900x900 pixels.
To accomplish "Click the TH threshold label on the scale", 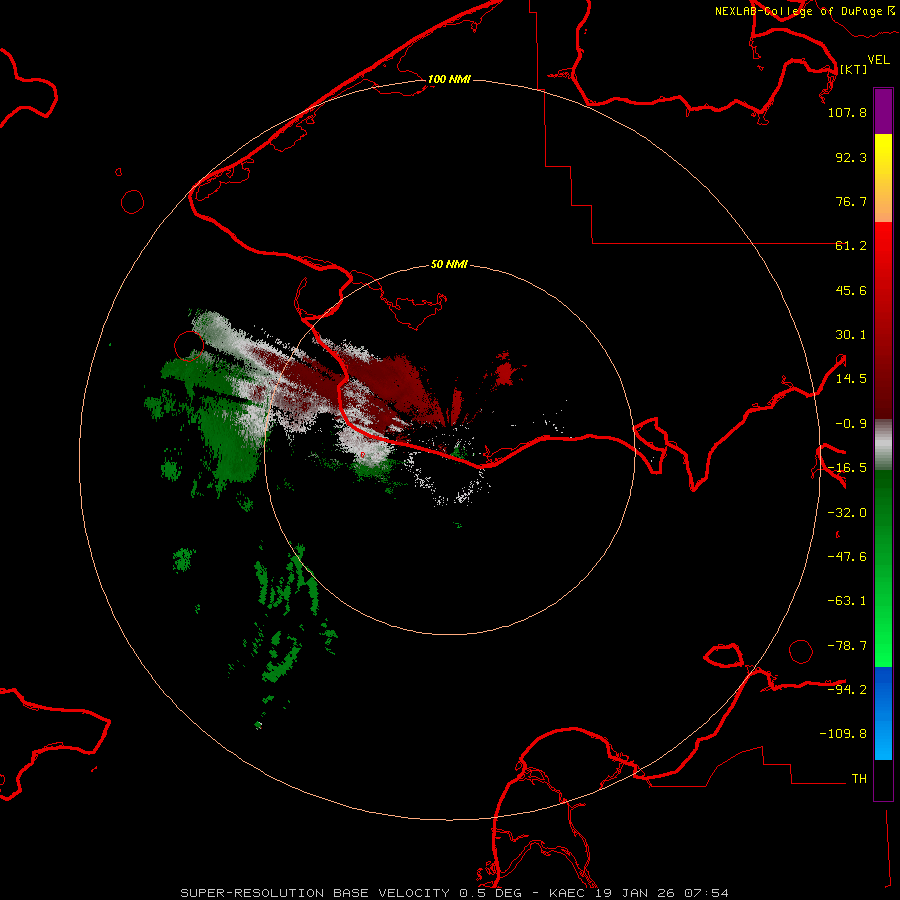I will pos(859,778).
